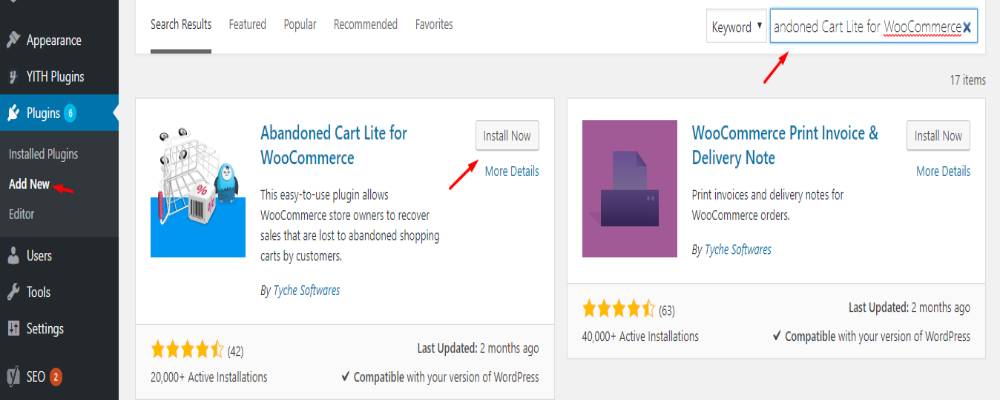Viewport: 1000px width, 400px height.
Task: Clear the plugin search field text
Action: (967, 28)
